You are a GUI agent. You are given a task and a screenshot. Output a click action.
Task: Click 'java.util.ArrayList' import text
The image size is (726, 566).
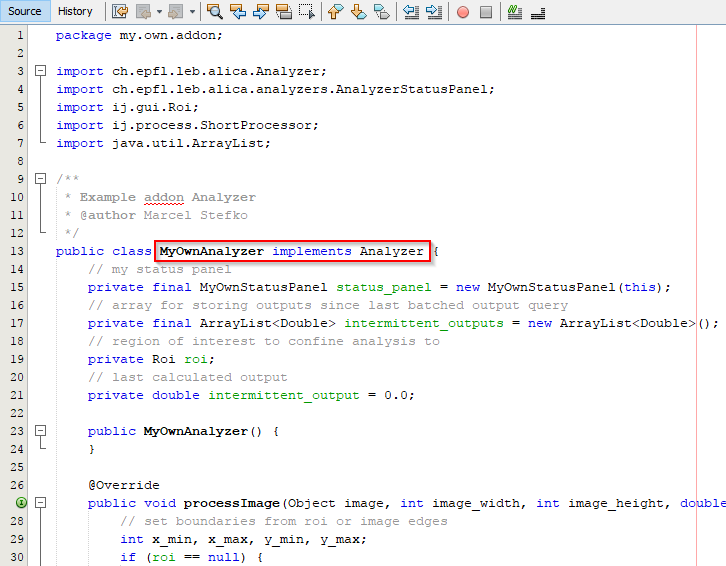tap(188, 144)
